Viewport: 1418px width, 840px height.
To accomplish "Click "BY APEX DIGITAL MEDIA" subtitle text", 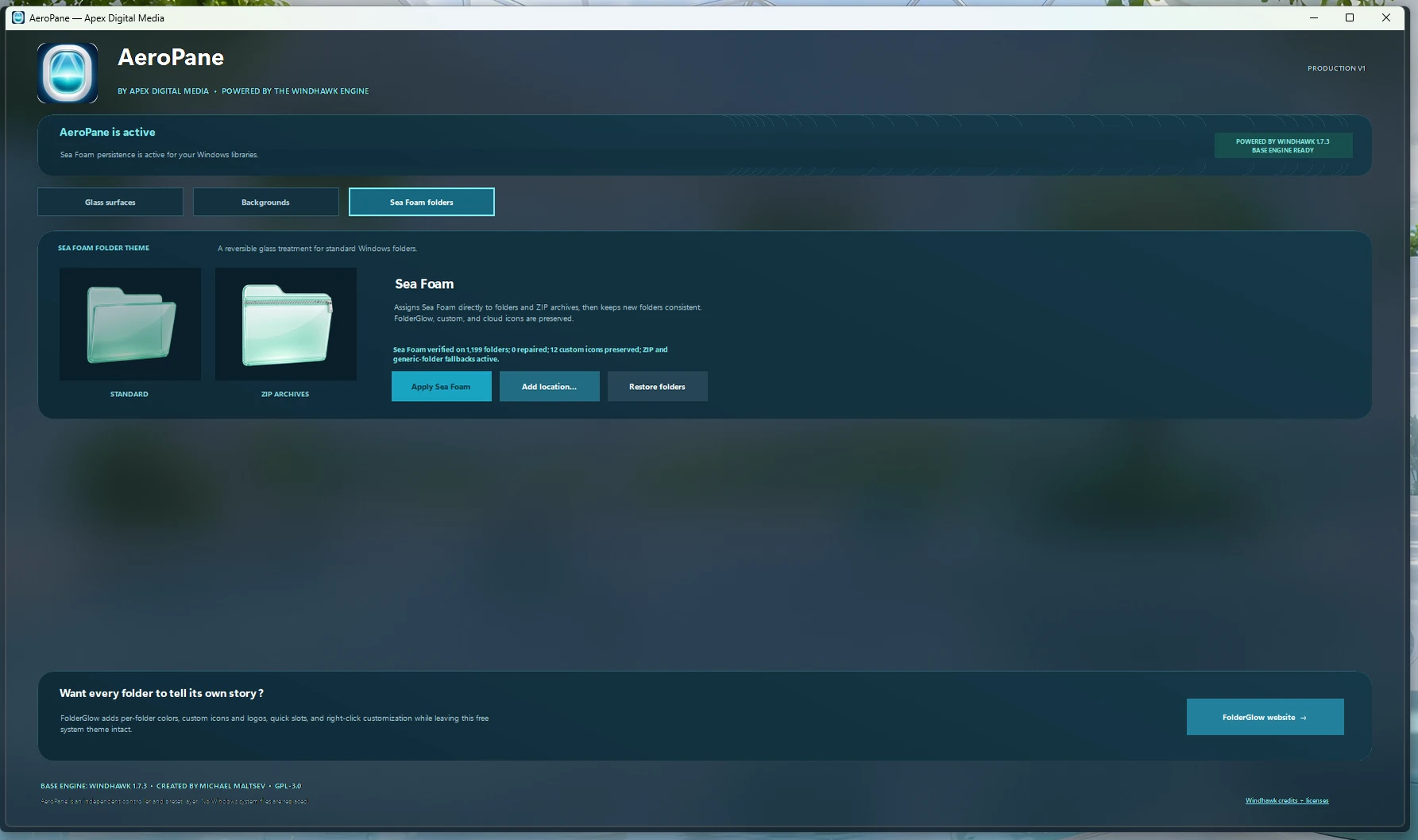I will 163,91.
